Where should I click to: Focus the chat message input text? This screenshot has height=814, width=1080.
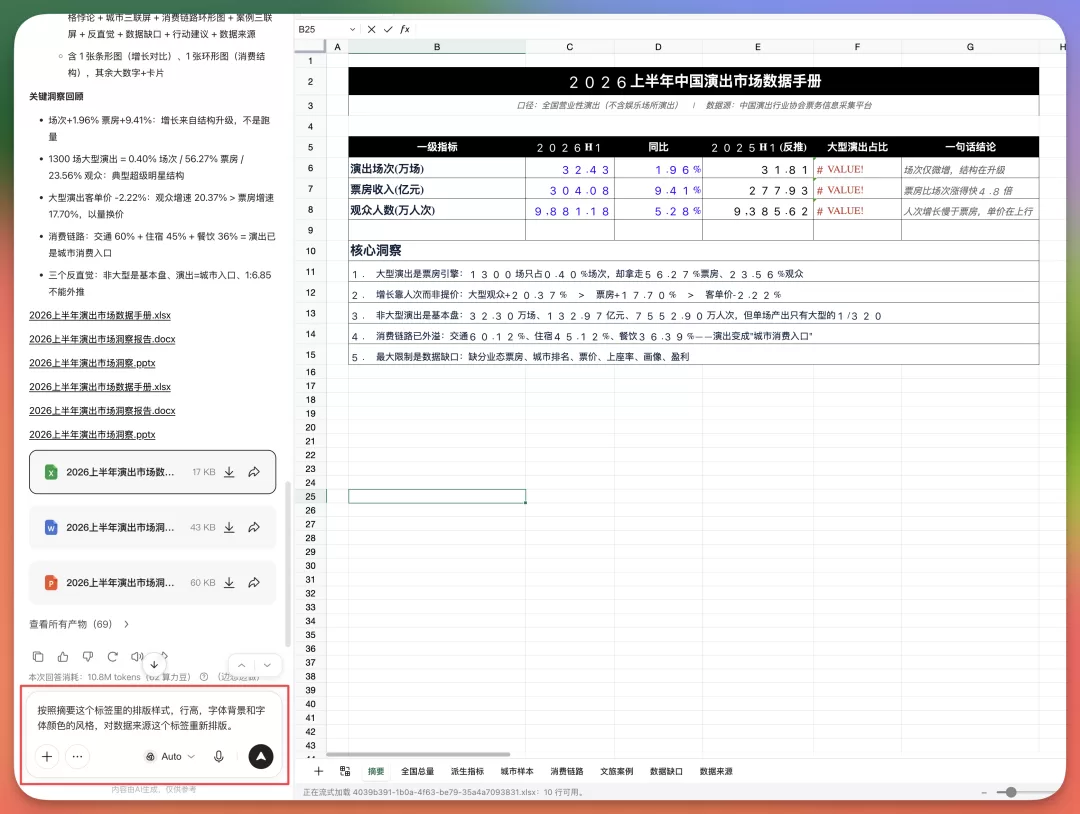tap(151, 718)
